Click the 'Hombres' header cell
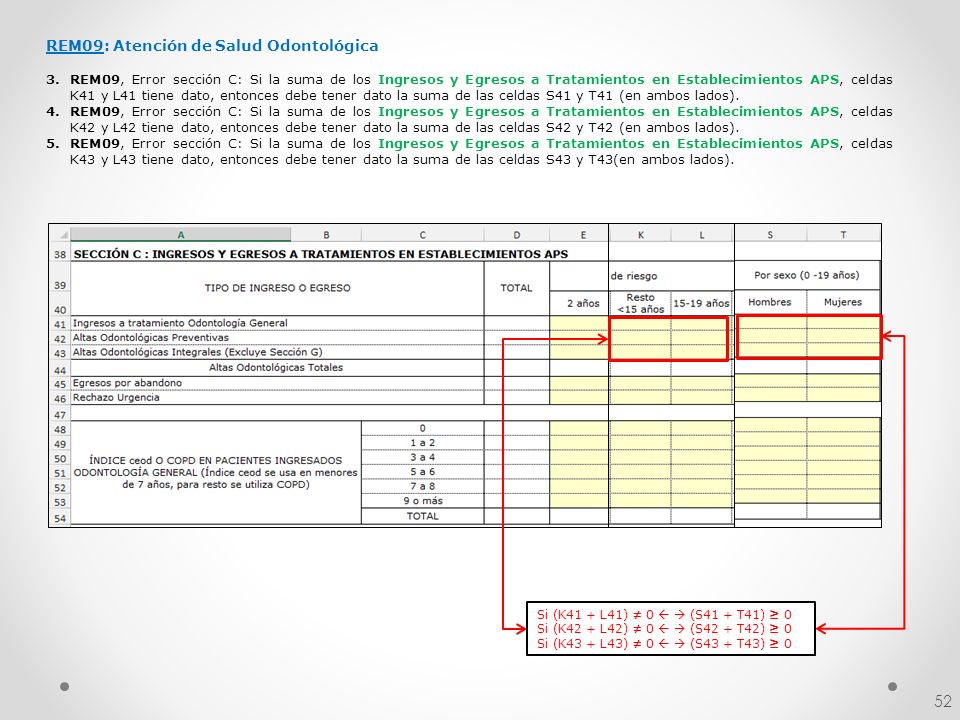The height and width of the screenshot is (720, 960). (x=770, y=302)
